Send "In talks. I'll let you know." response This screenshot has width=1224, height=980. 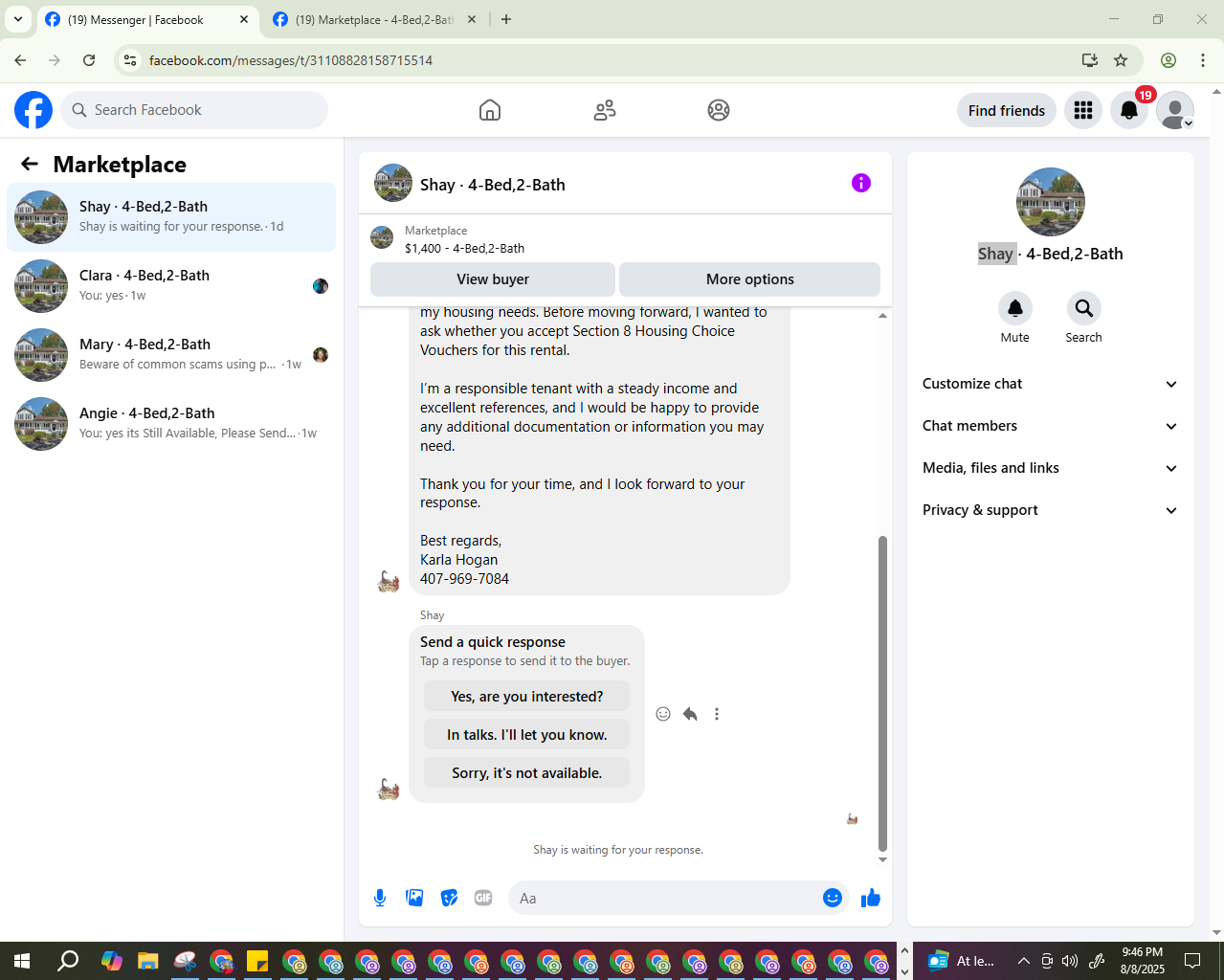tap(527, 735)
